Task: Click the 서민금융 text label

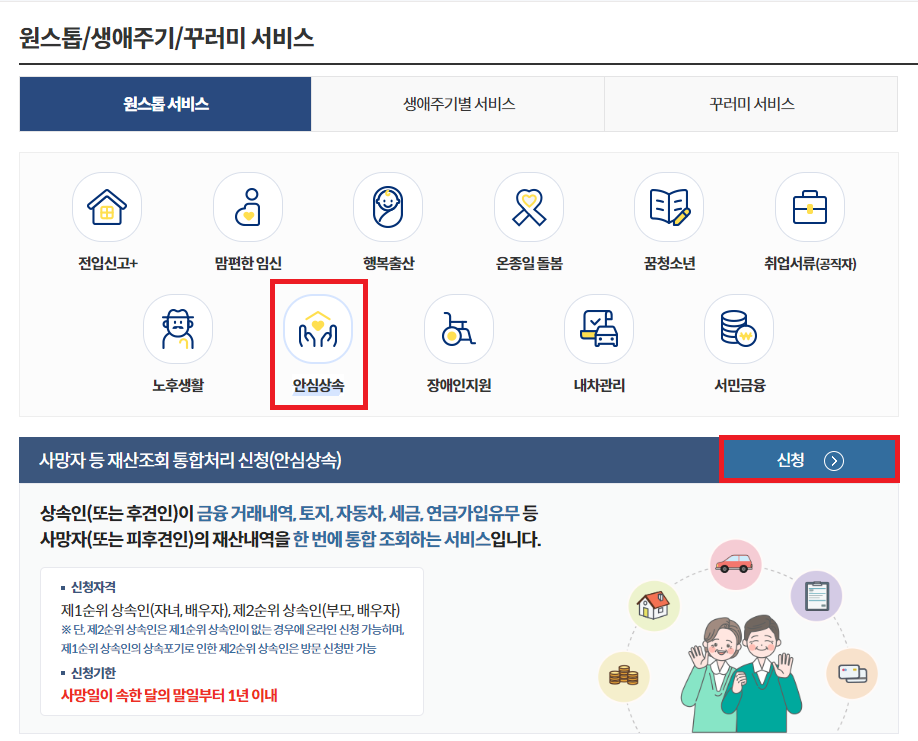Action: point(740,385)
